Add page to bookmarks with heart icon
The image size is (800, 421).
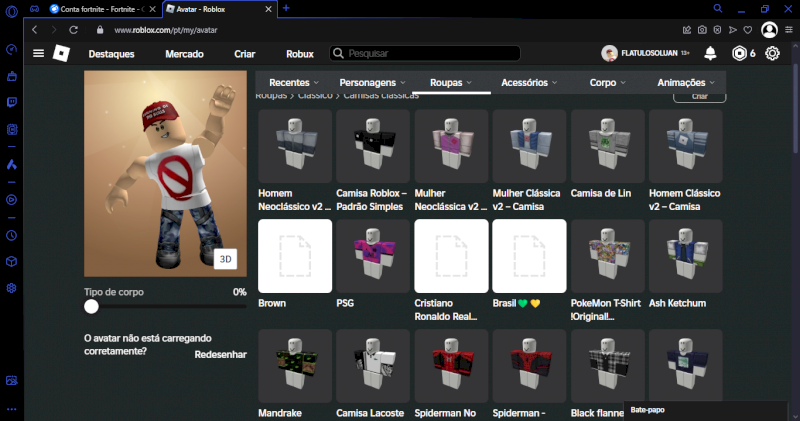coord(748,30)
